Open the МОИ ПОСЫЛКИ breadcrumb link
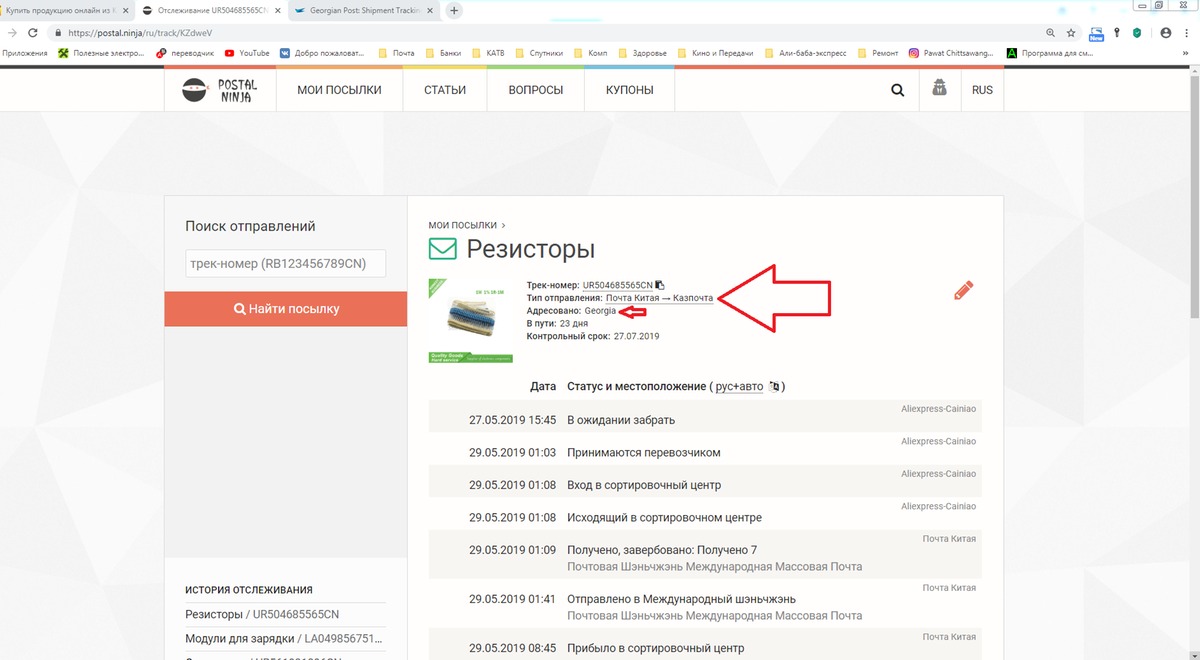Image resolution: width=1200 pixels, height=660 pixels. point(464,225)
